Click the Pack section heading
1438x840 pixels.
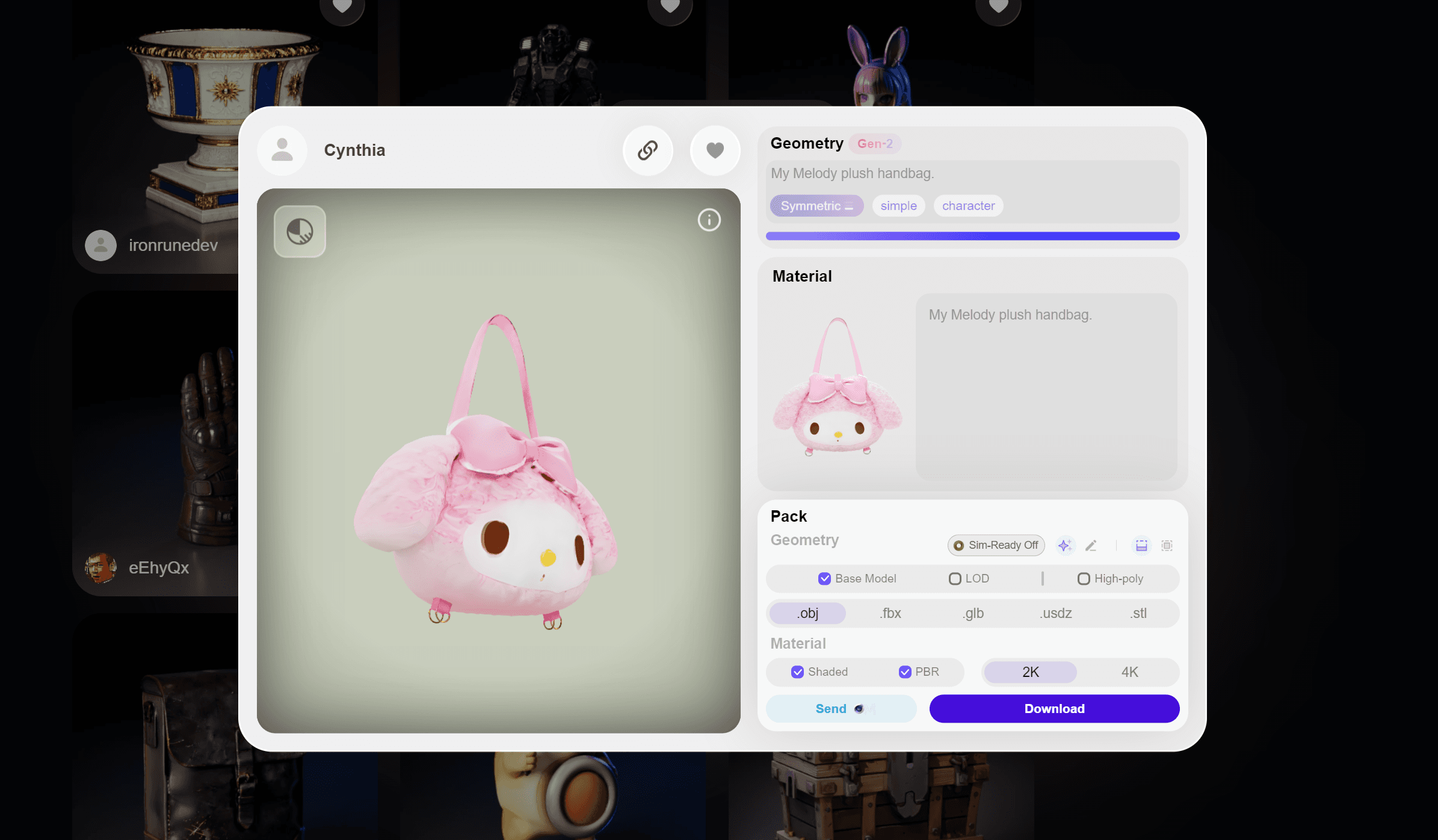(x=788, y=516)
